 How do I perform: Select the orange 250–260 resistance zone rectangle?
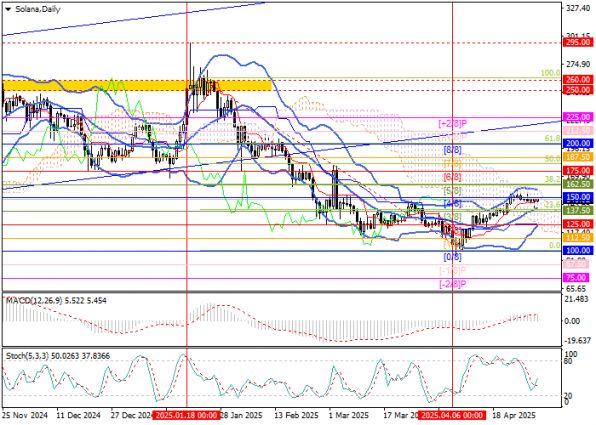point(137,85)
